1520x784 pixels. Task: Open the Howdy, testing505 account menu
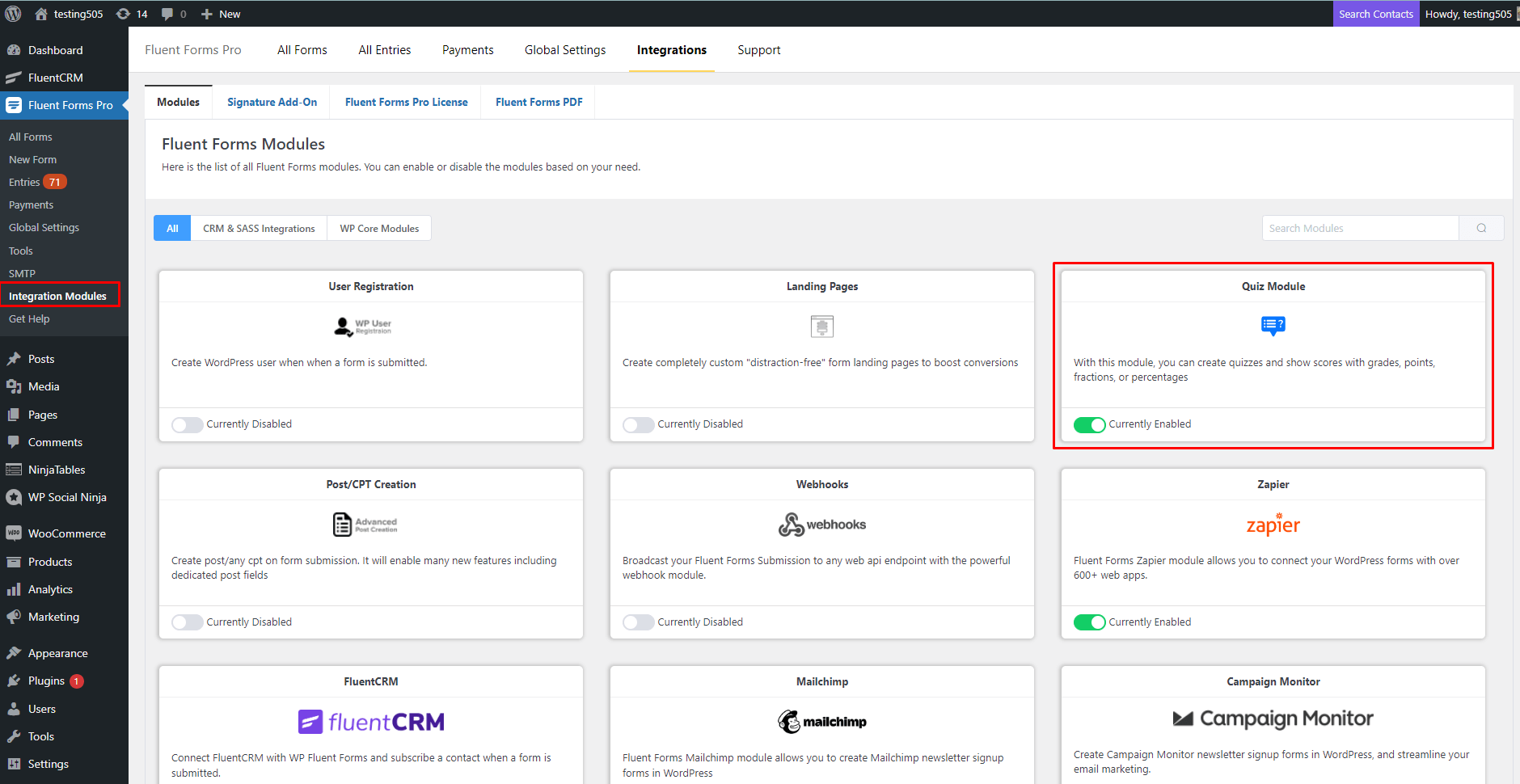pos(1468,14)
